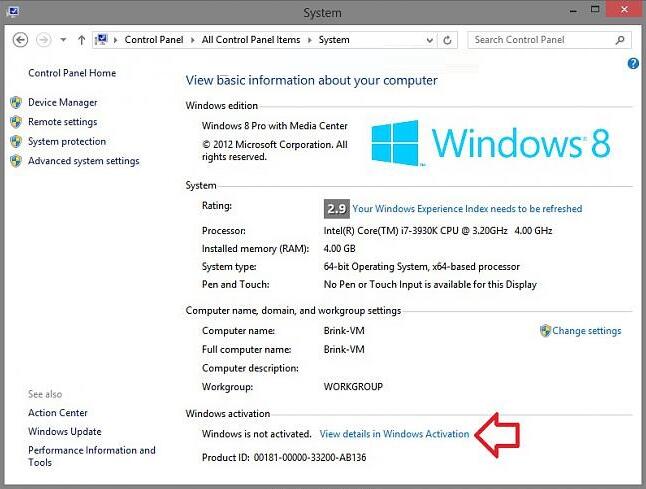The height and width of the screenshot is (489, 646).
Task: Click the shield icon beside System protection
Action: tap(16, 141)
